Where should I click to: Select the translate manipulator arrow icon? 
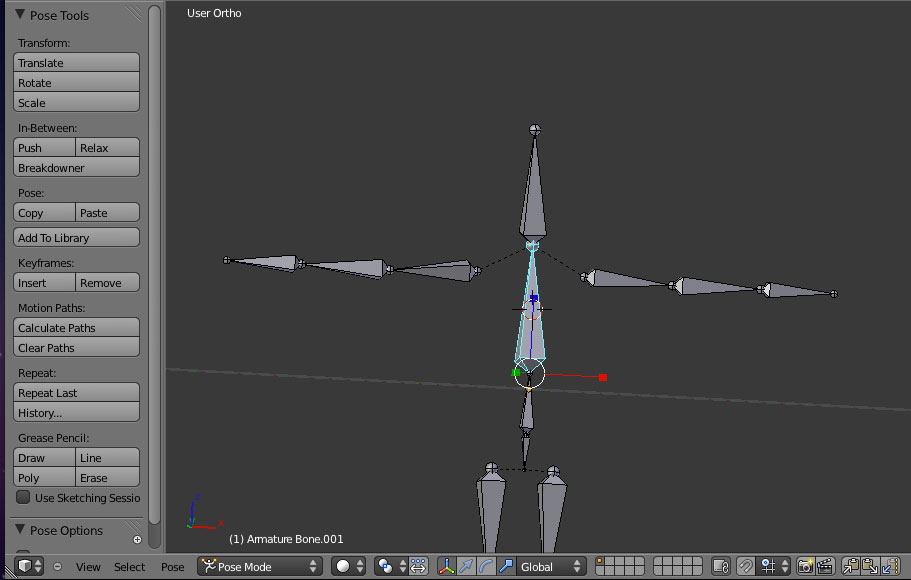(x=466, y=566)
